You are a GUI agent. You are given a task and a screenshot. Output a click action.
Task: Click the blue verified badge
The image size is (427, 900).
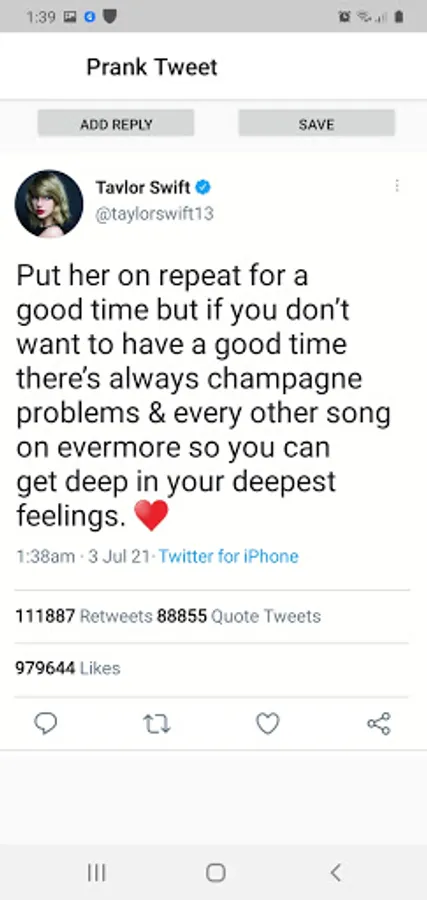point(203,187)
